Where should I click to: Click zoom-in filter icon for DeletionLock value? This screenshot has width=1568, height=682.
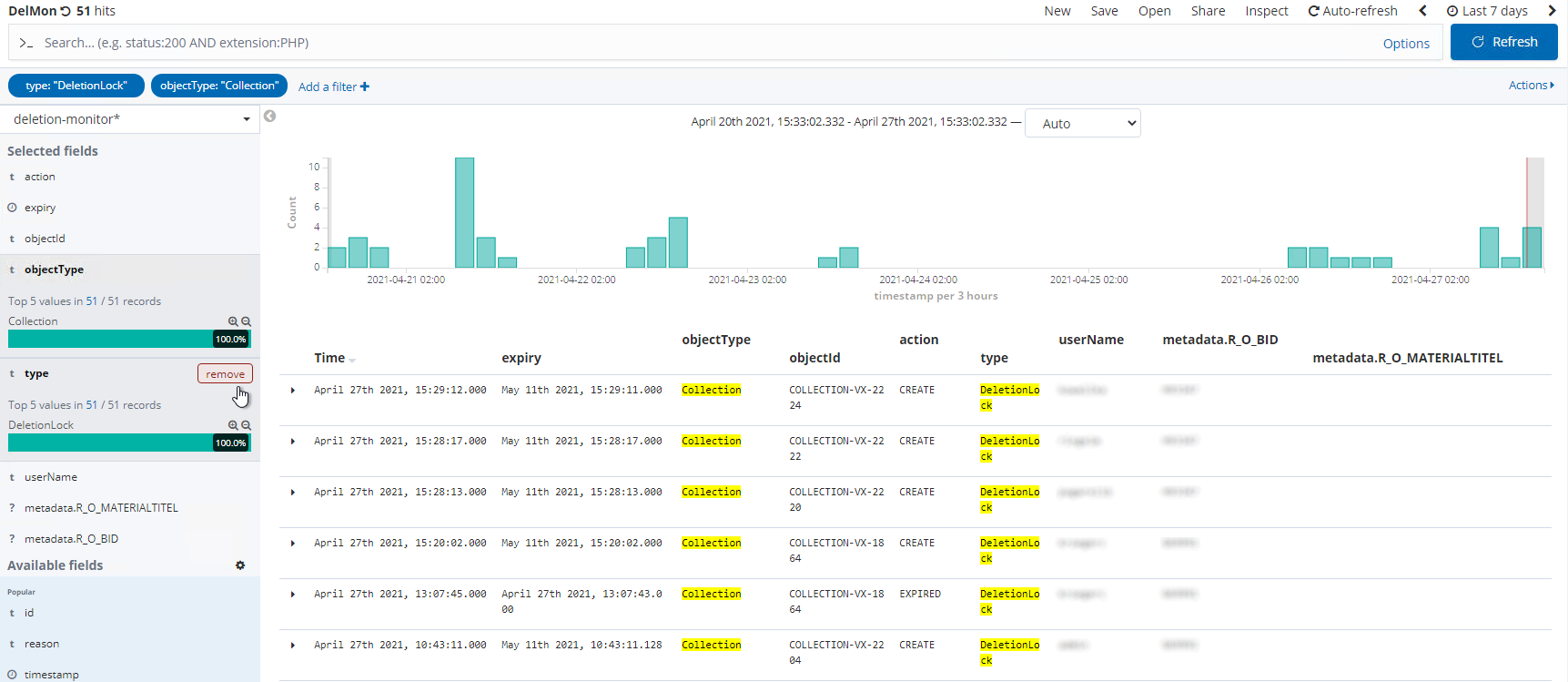tap(233, 425)
